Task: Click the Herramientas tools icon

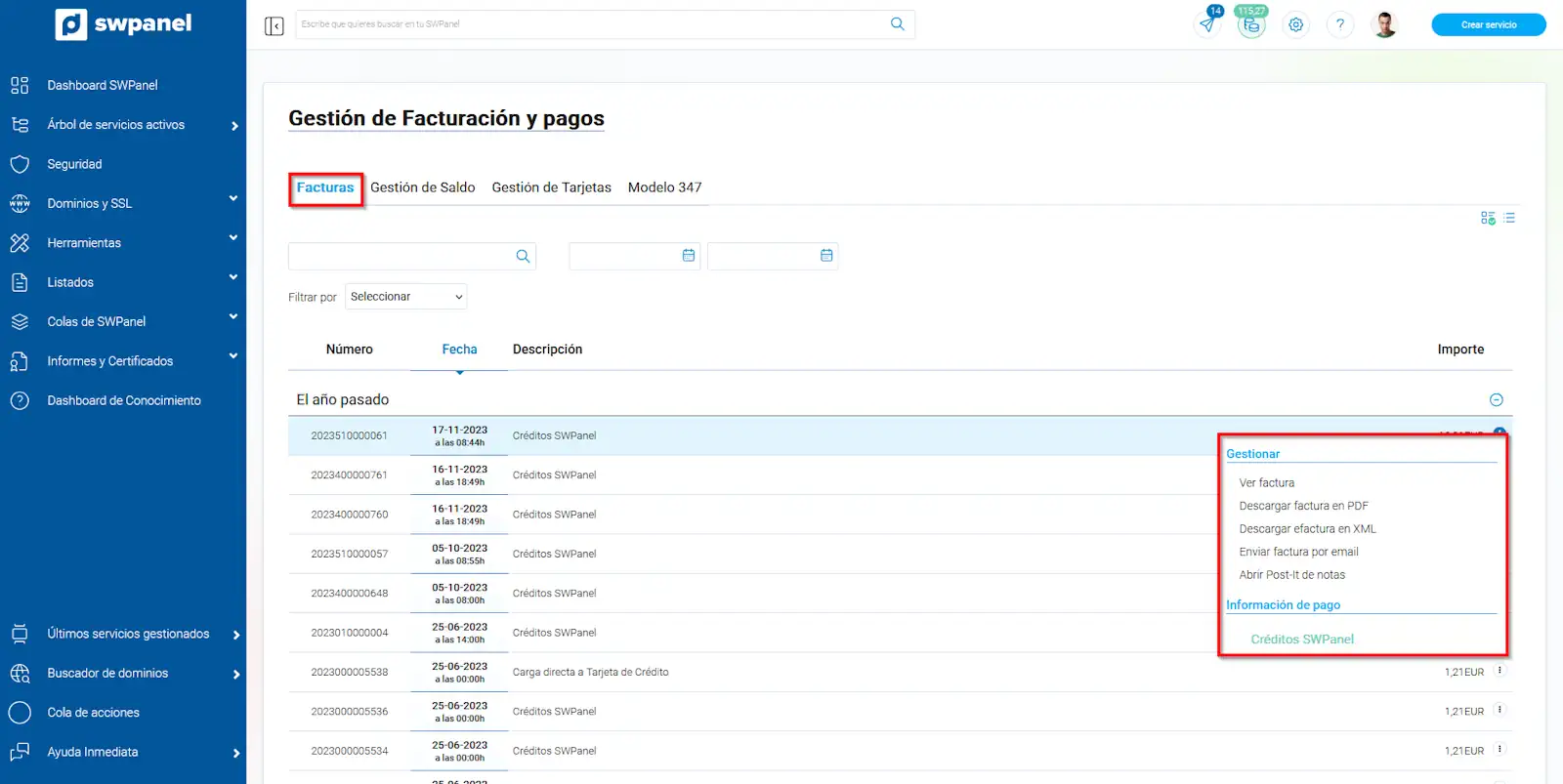Action: (x=20, y=243)
